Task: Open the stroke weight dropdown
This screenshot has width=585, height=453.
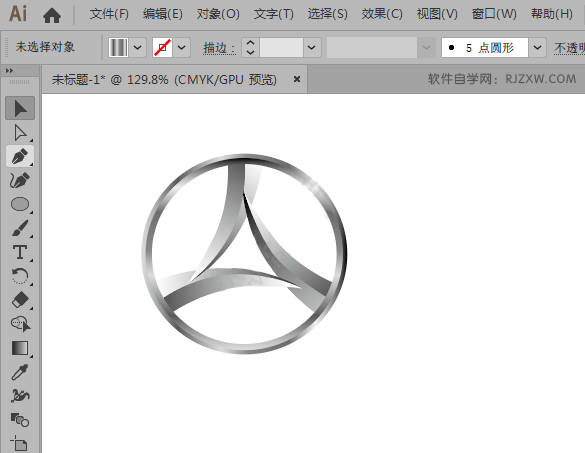Action: tap(312, 47)
